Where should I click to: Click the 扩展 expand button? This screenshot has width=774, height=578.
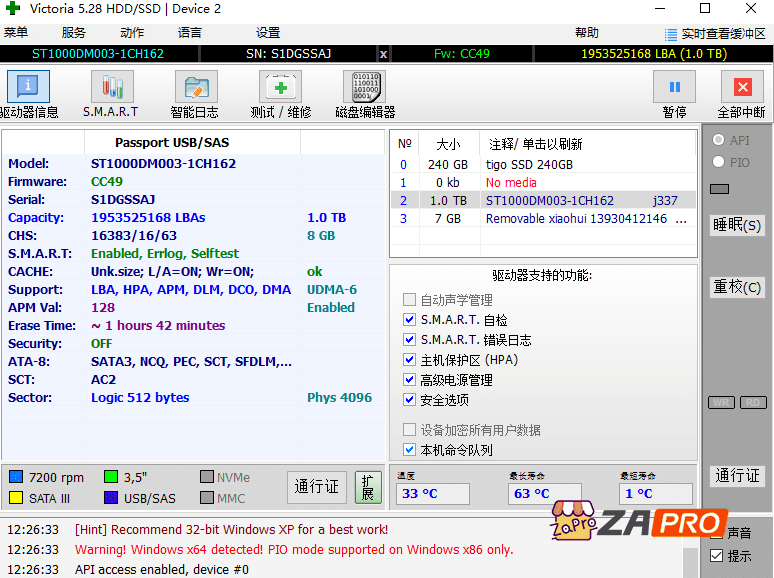[368, 487]
